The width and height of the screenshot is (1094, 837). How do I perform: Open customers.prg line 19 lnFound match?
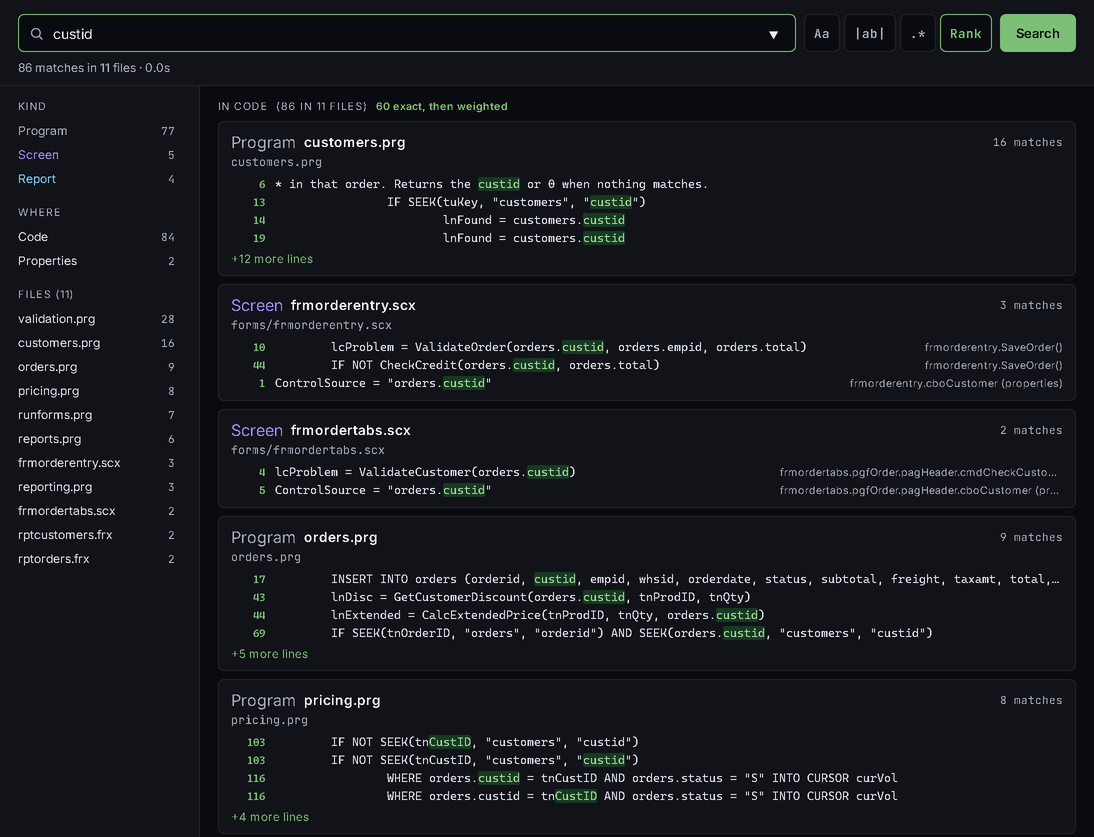click(647, 239)
